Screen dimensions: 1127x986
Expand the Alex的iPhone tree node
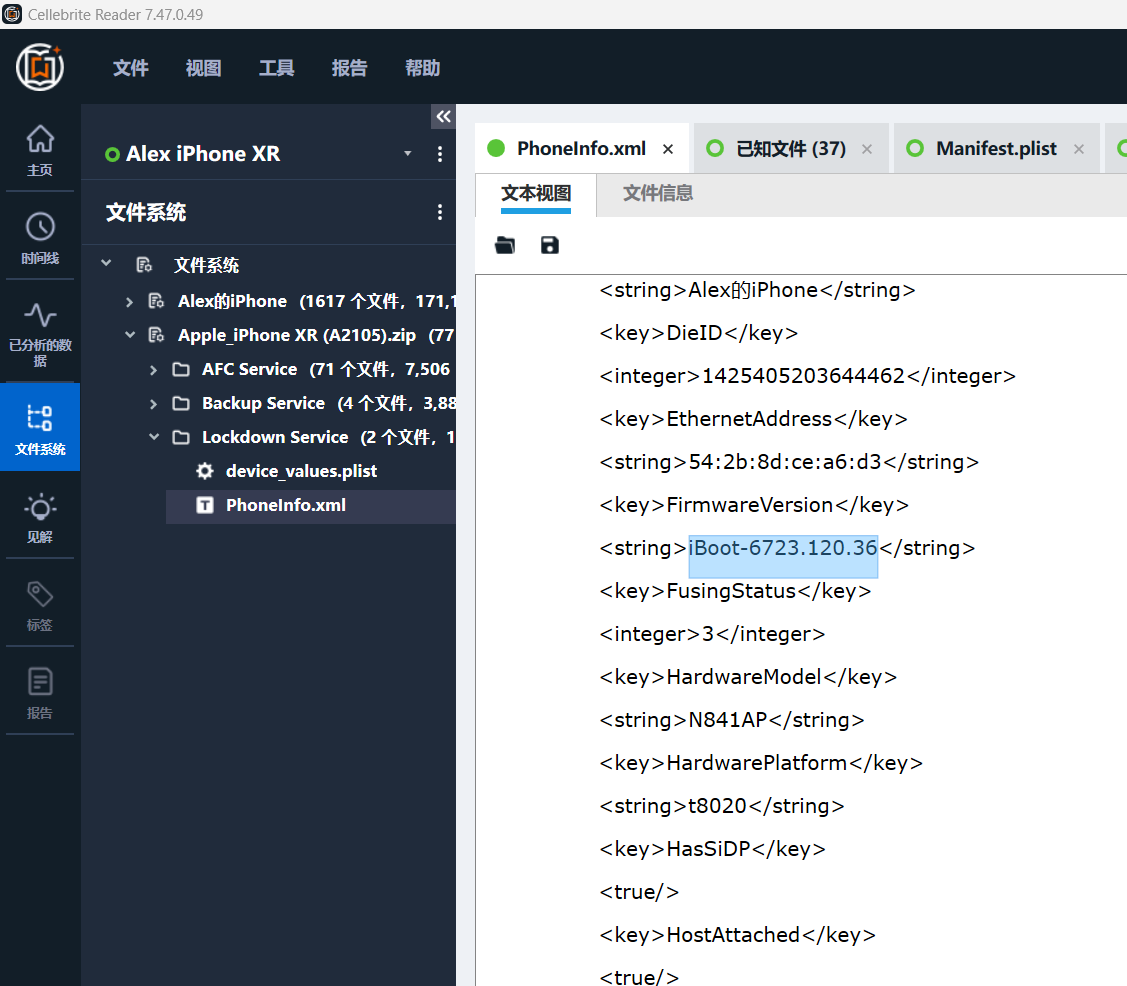(x=129, y=301)
